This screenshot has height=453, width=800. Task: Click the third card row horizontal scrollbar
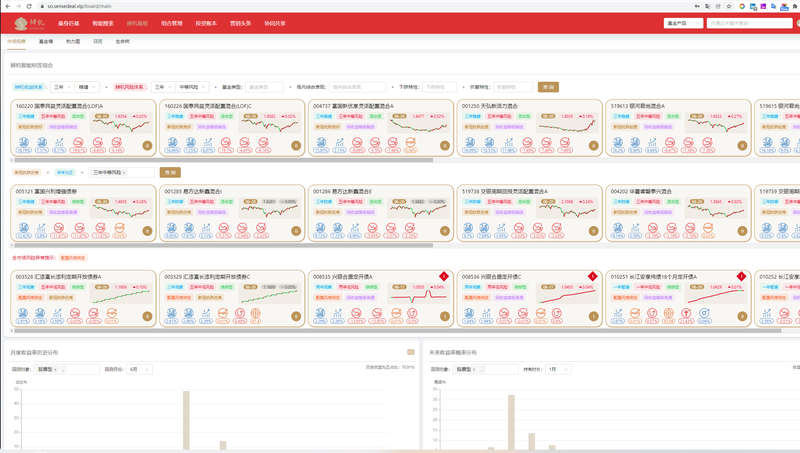(x=398, y=331)
